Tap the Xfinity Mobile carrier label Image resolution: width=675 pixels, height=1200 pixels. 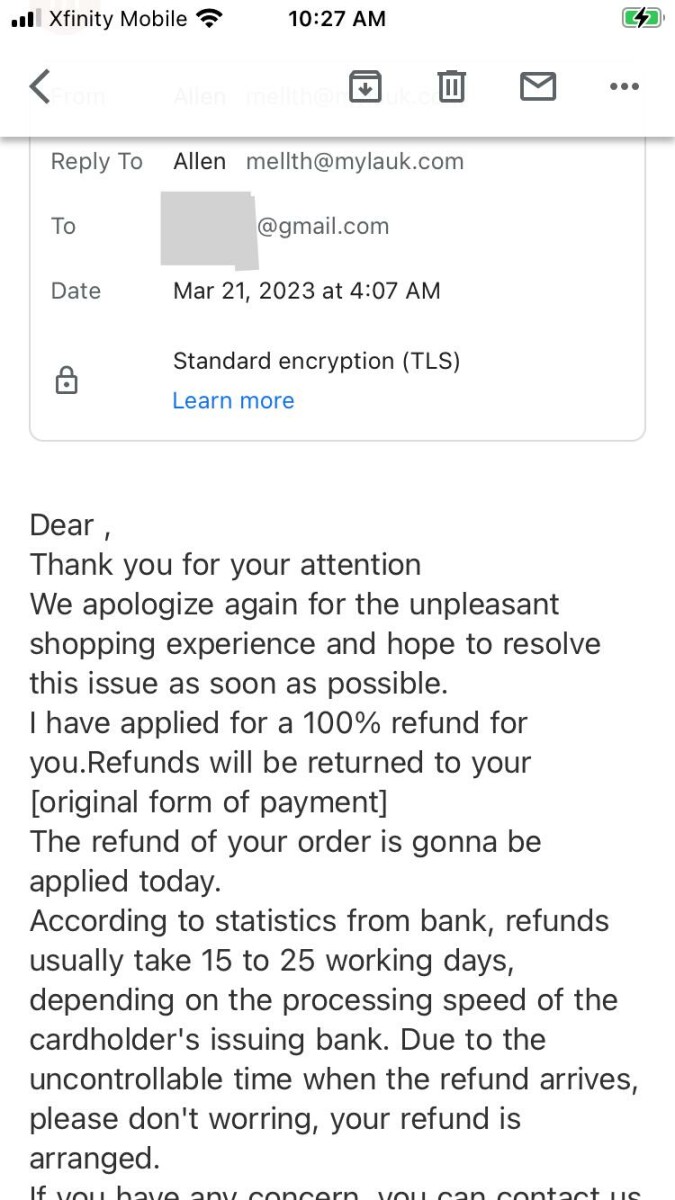117,18
